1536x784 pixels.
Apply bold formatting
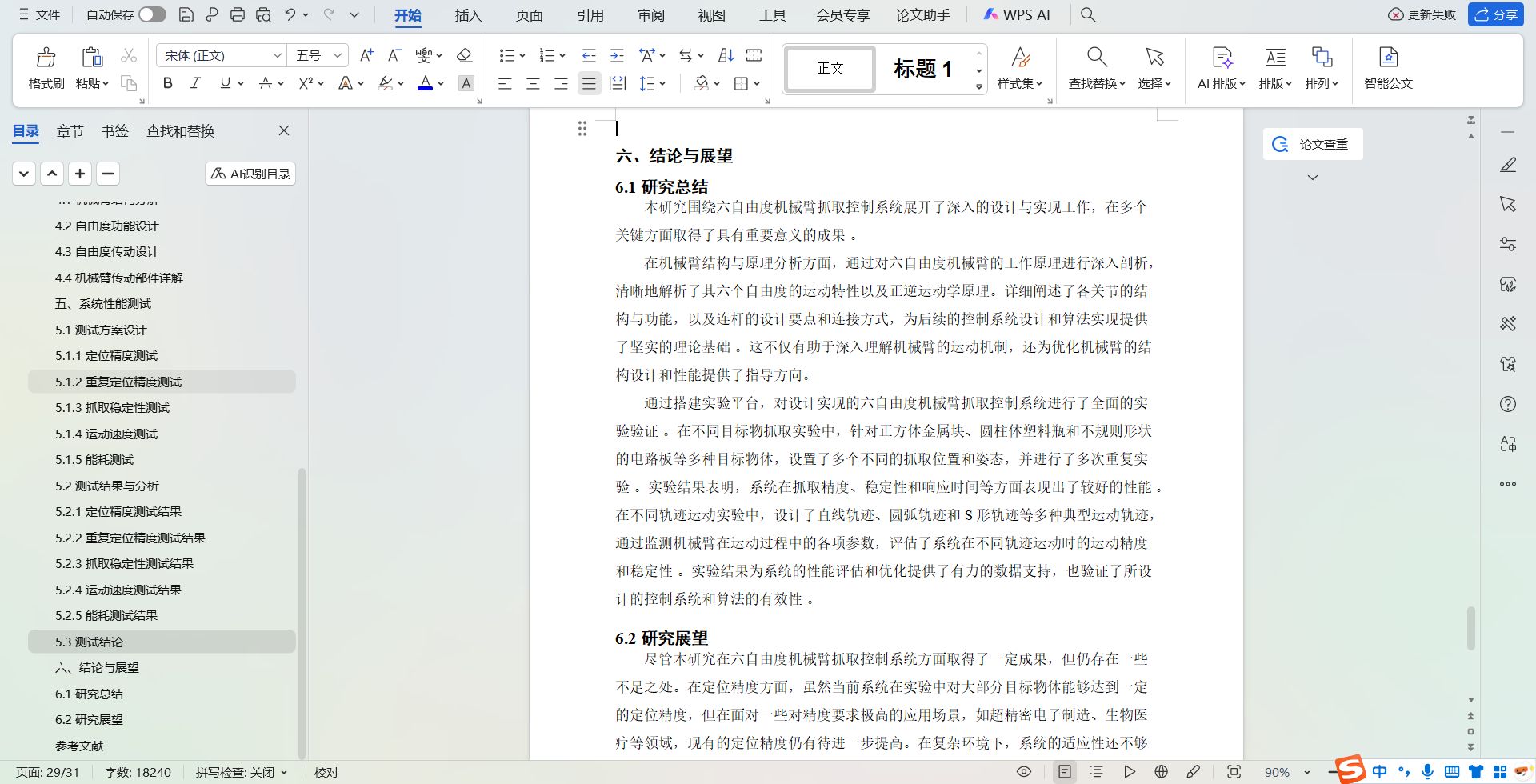point(167,83)
